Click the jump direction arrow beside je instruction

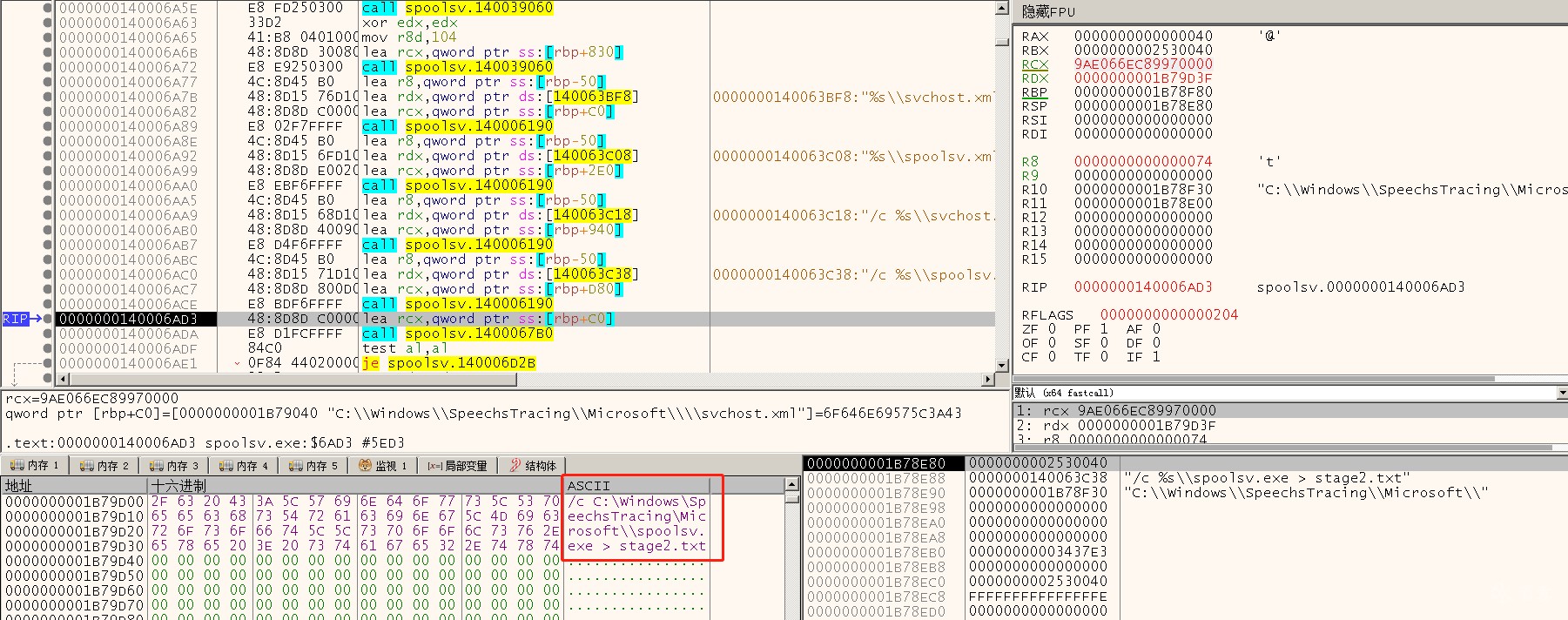pyautogui.click(x=238, y=363)
